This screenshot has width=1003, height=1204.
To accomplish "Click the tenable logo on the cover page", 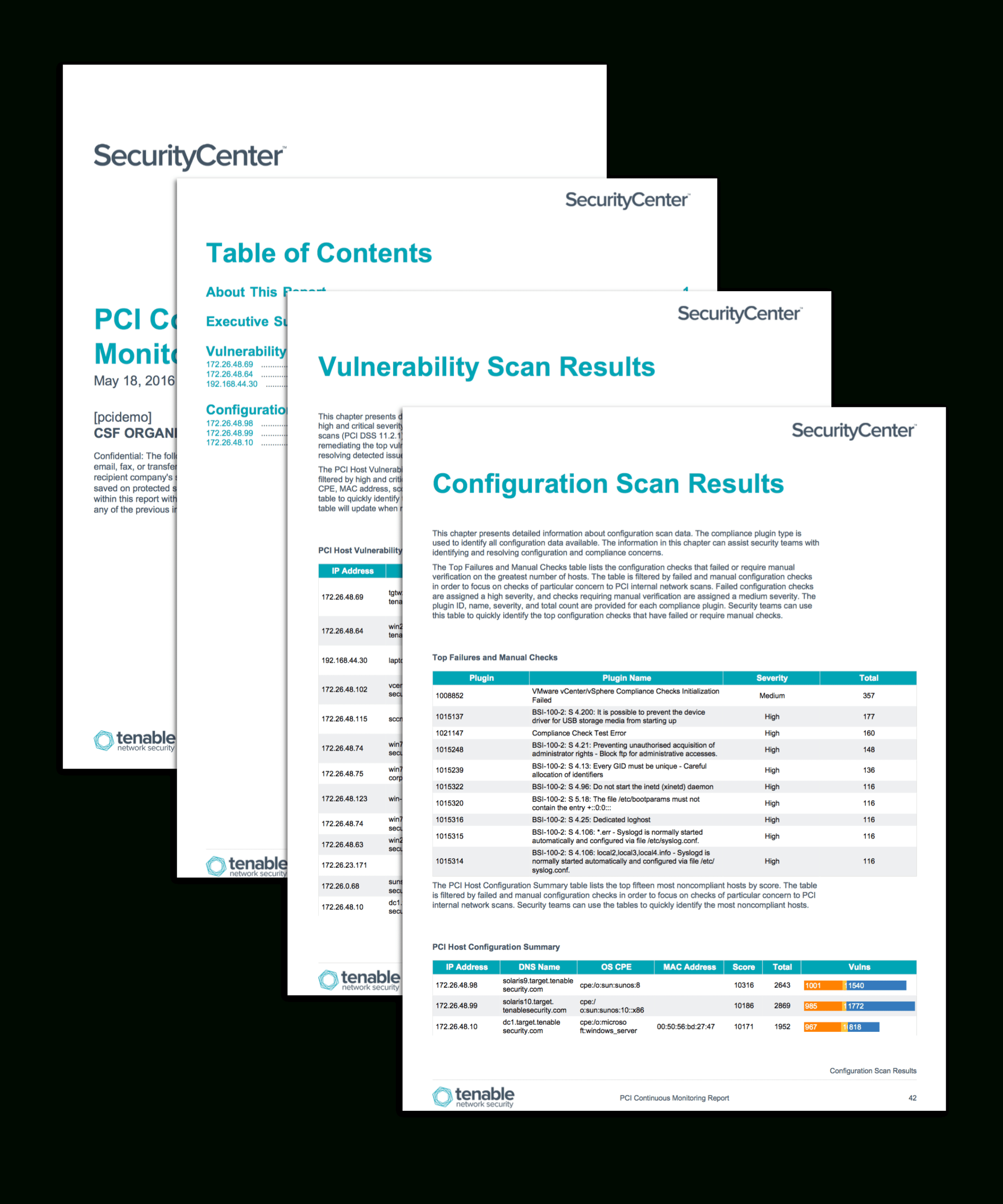I will [134, 740].
